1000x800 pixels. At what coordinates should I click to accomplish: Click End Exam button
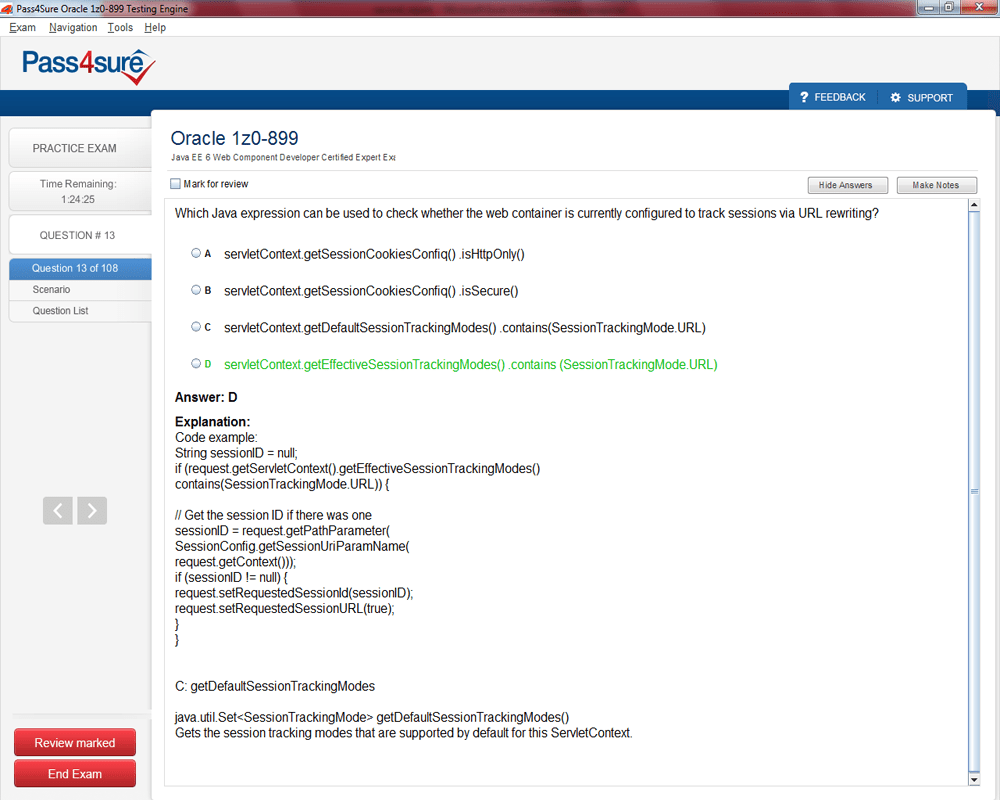[x=75, y=773]
